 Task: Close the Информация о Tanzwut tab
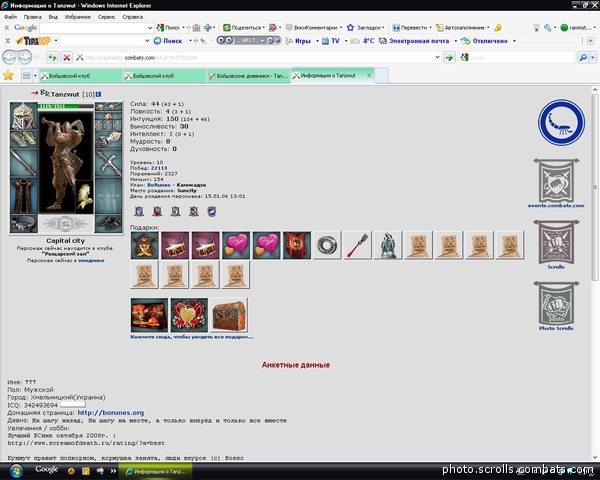(x=369, y=75)
